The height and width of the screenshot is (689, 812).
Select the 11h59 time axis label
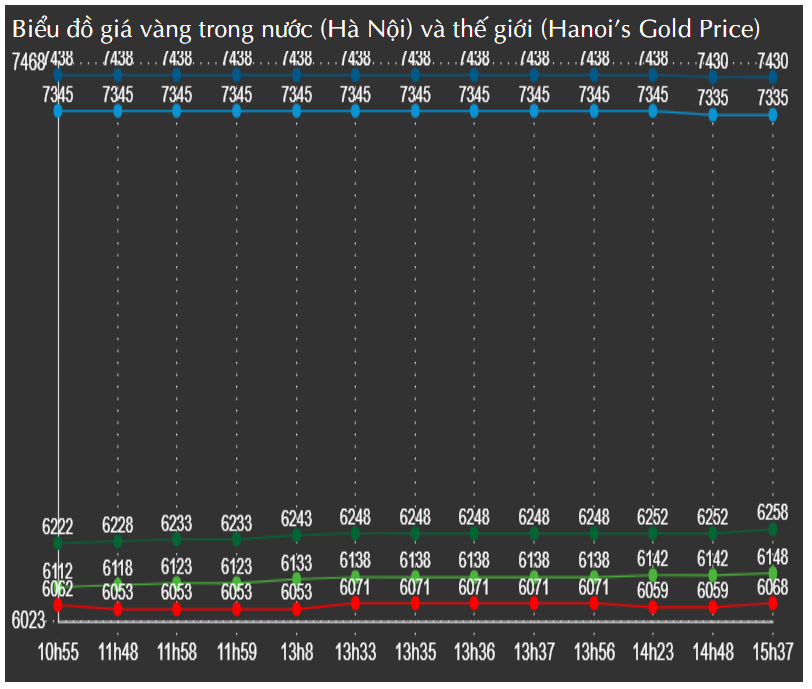point(237,653)
